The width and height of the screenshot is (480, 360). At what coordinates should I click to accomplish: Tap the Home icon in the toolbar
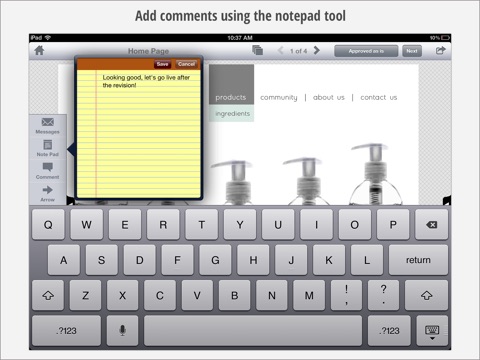39,51
